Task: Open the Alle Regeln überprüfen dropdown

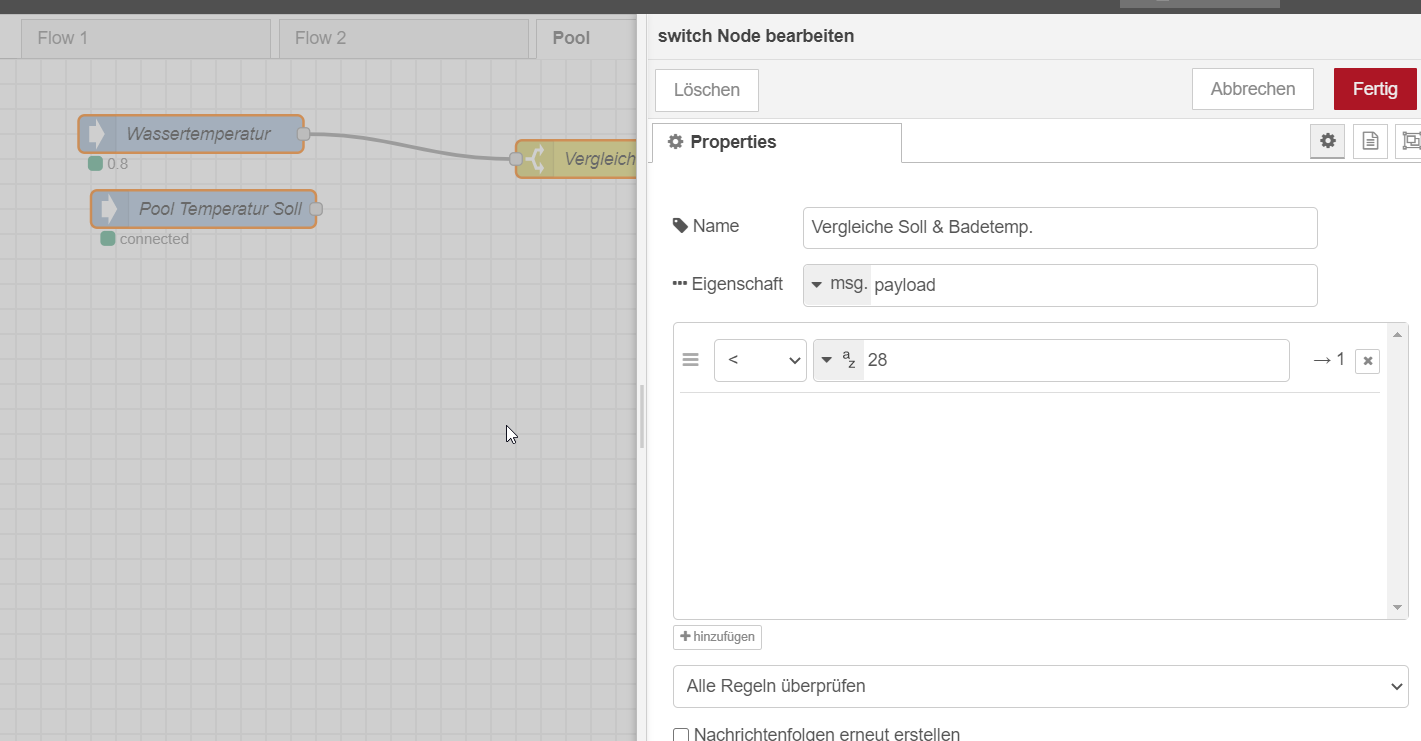Action: click(1040, 686)
